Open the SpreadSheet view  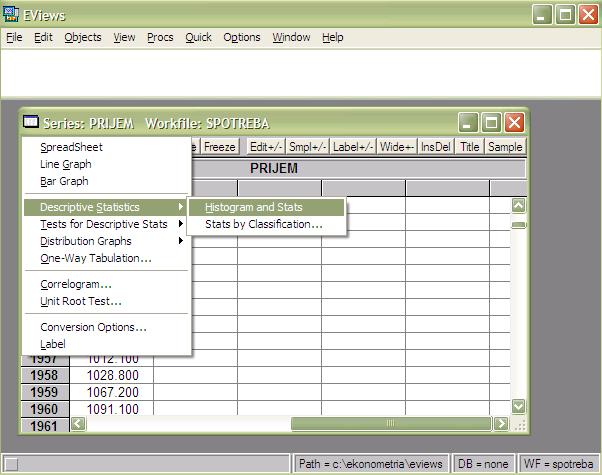[71, 147]
